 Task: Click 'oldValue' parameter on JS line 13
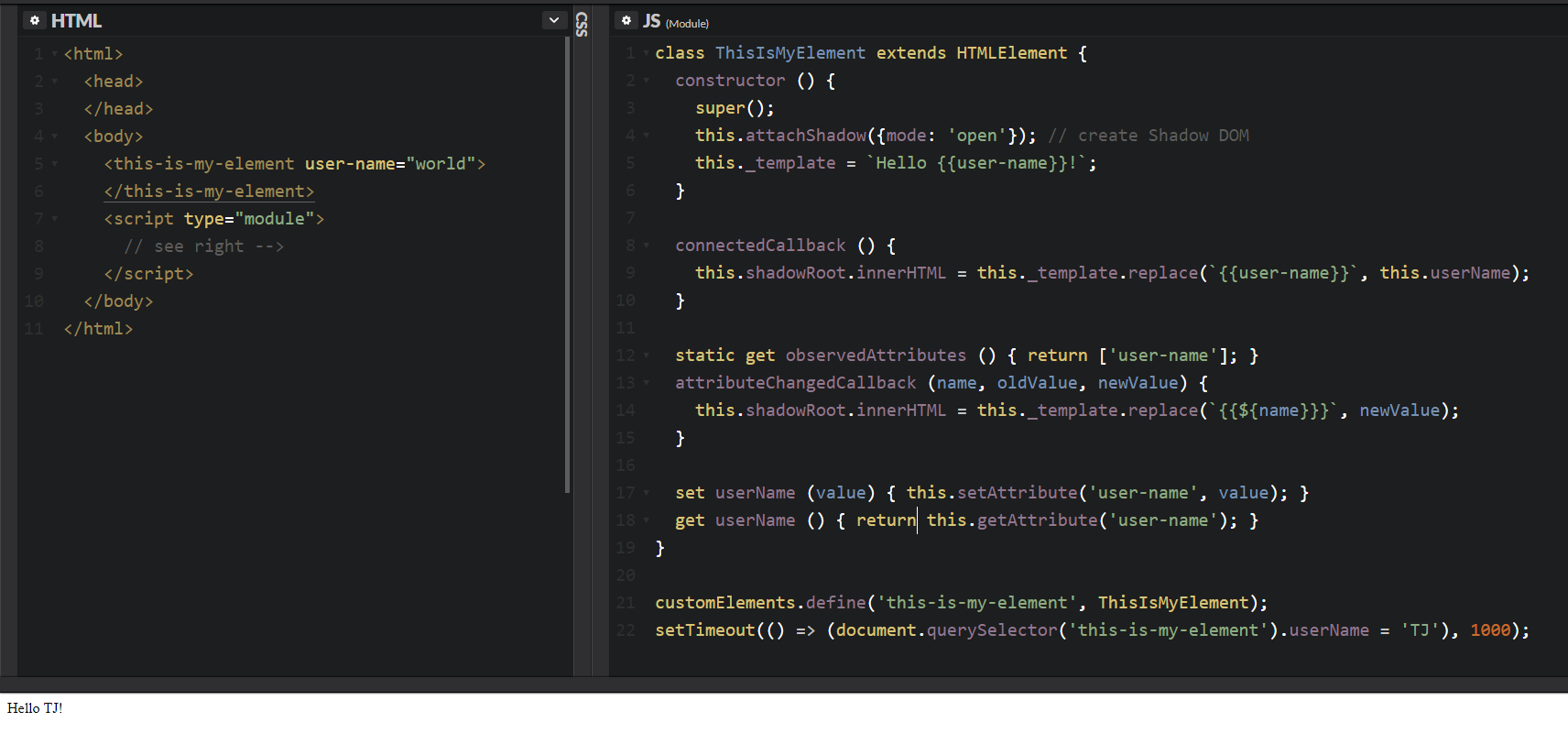pos(1038,383)
